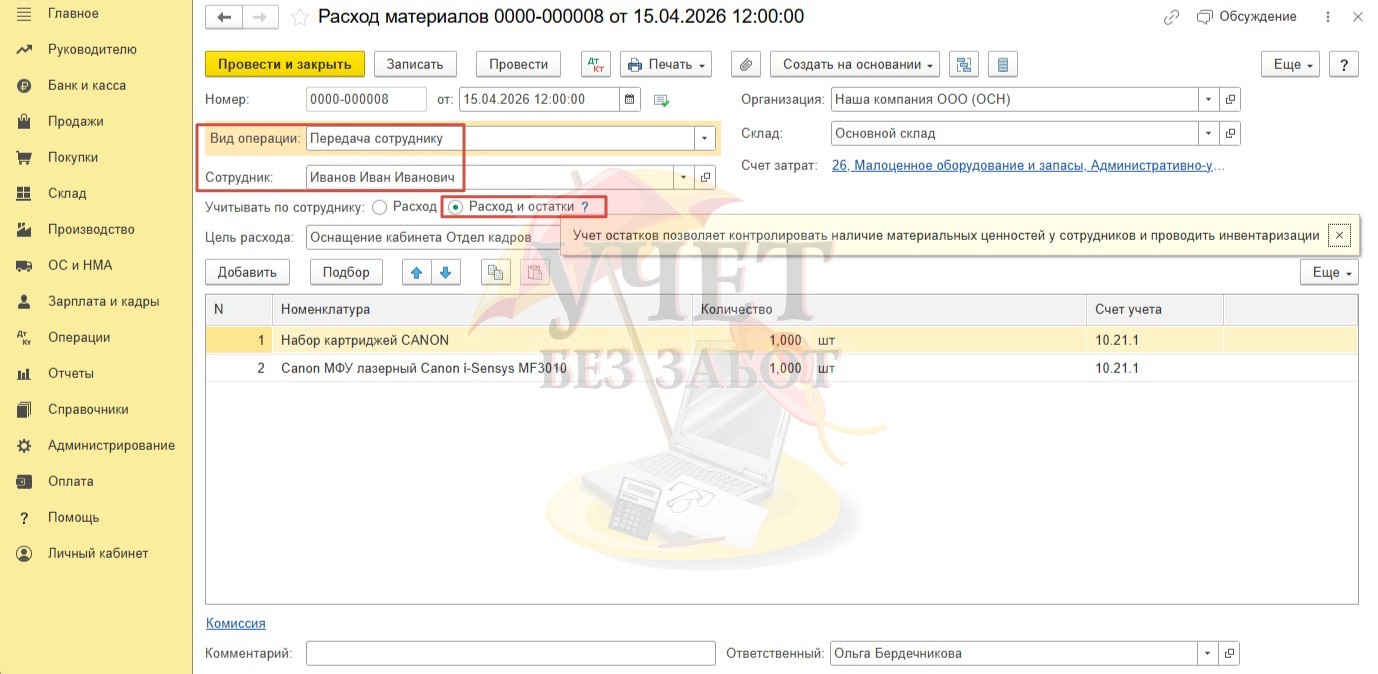The image size is (1378, 674).
Task: Expand the Склад dropdown list
Action: pyautogui.click(x=1208, y=133)
